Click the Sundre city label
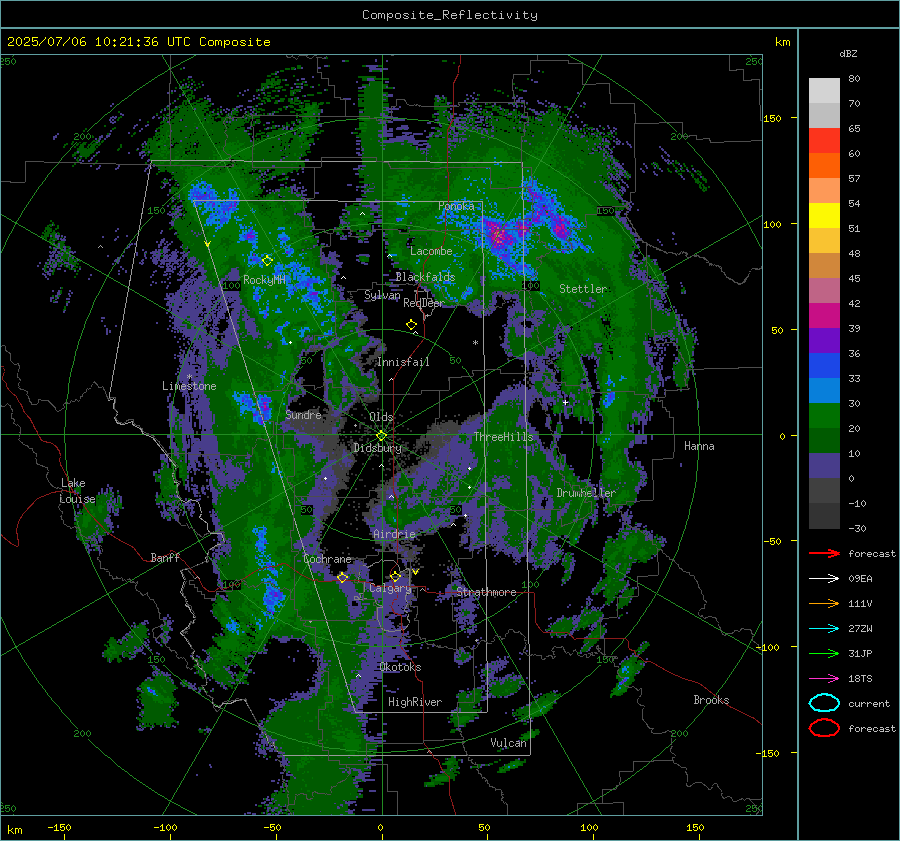The height and width of the screenshot is (841, 900). pos(303,414)
